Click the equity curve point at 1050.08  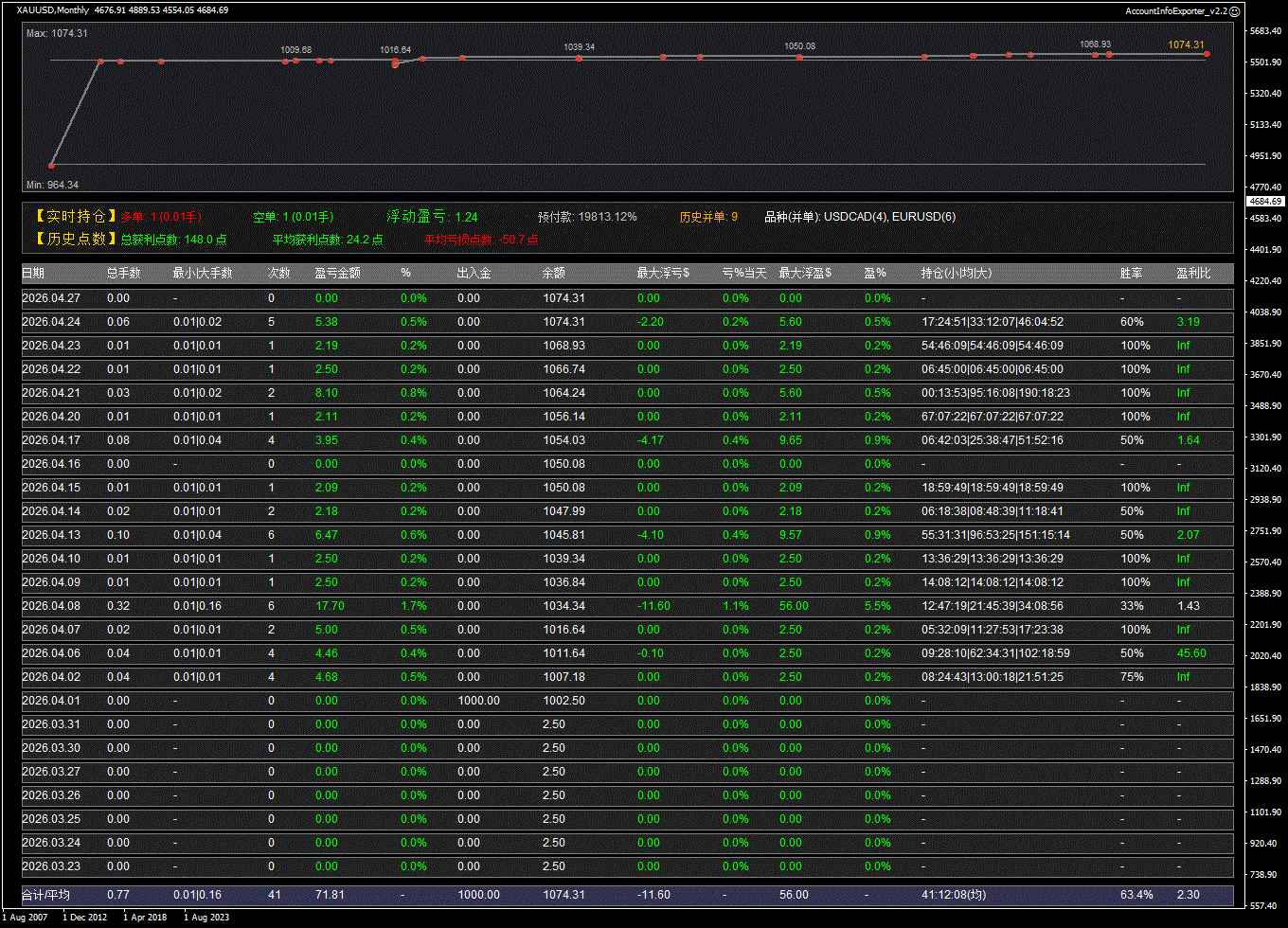click(799, 57)
